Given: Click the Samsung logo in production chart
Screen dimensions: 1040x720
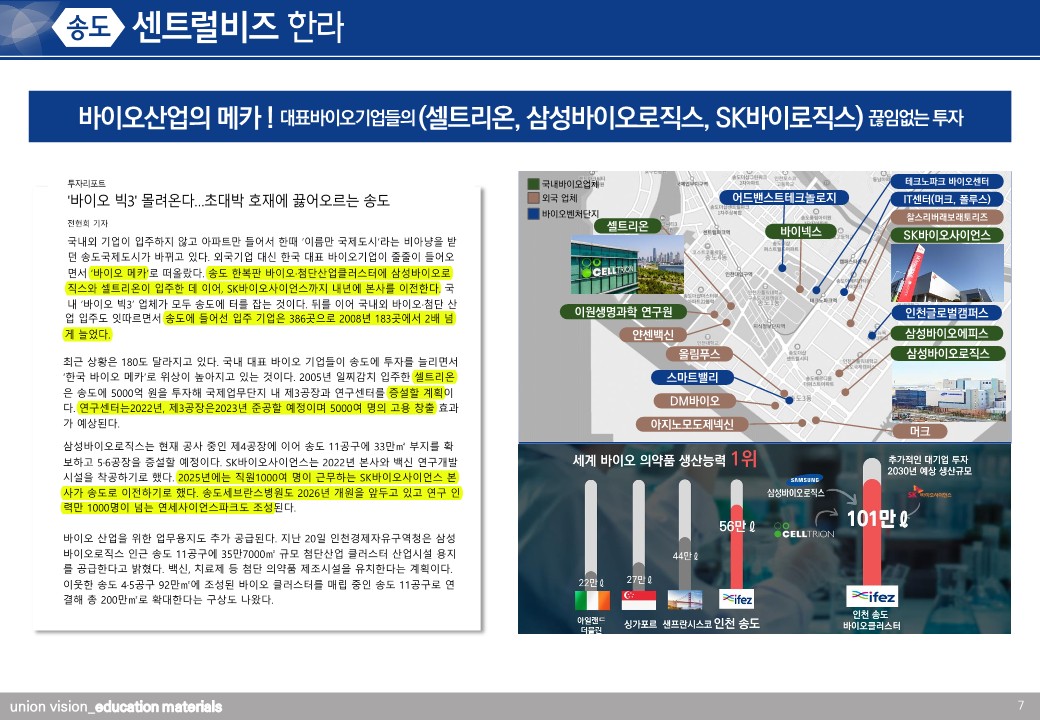Looking at the screenshot, I should point(805,478).
